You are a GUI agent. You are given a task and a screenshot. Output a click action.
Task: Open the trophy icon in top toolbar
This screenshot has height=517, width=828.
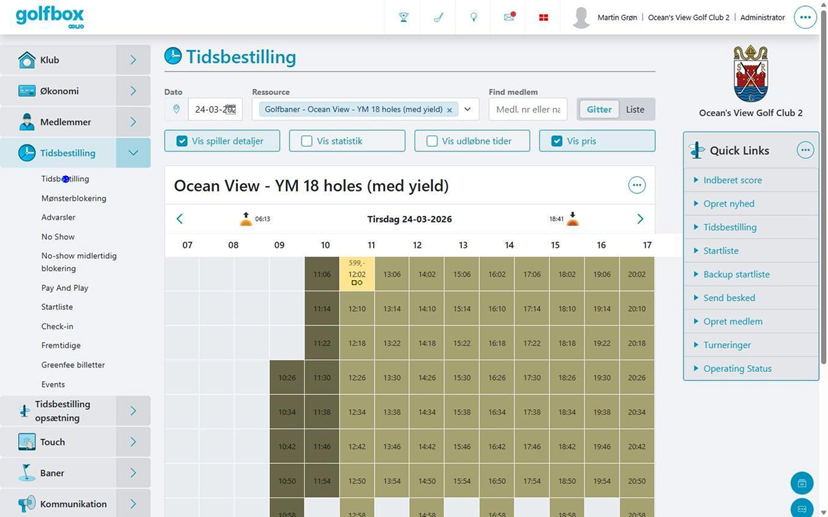403,17
